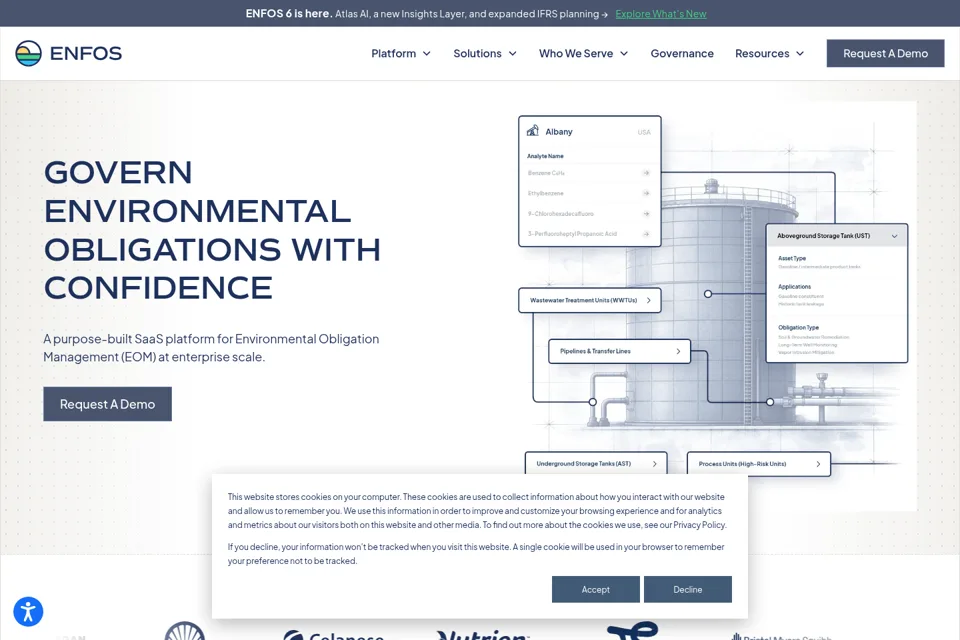Expand Underground Storage Tanks (AST) chevron
This screenshot has width=960, height=640.
(654, 464)
